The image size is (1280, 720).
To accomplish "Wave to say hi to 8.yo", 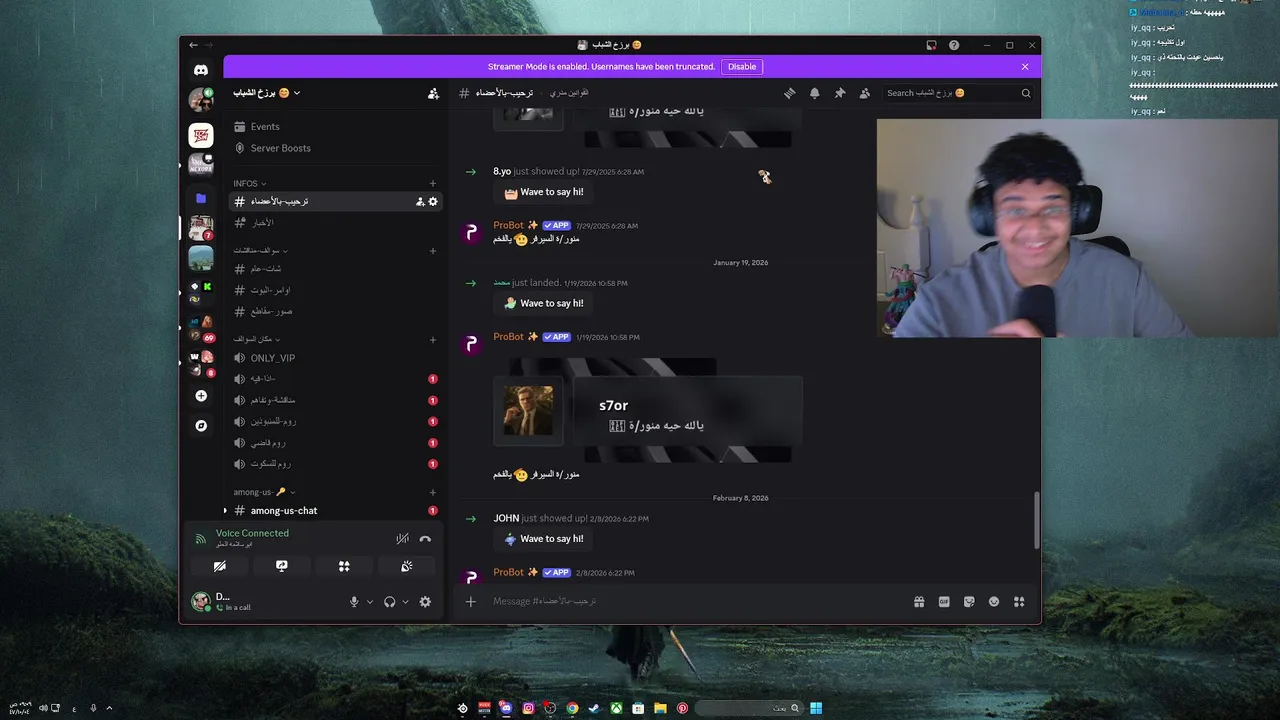I will tap(544, 192).
